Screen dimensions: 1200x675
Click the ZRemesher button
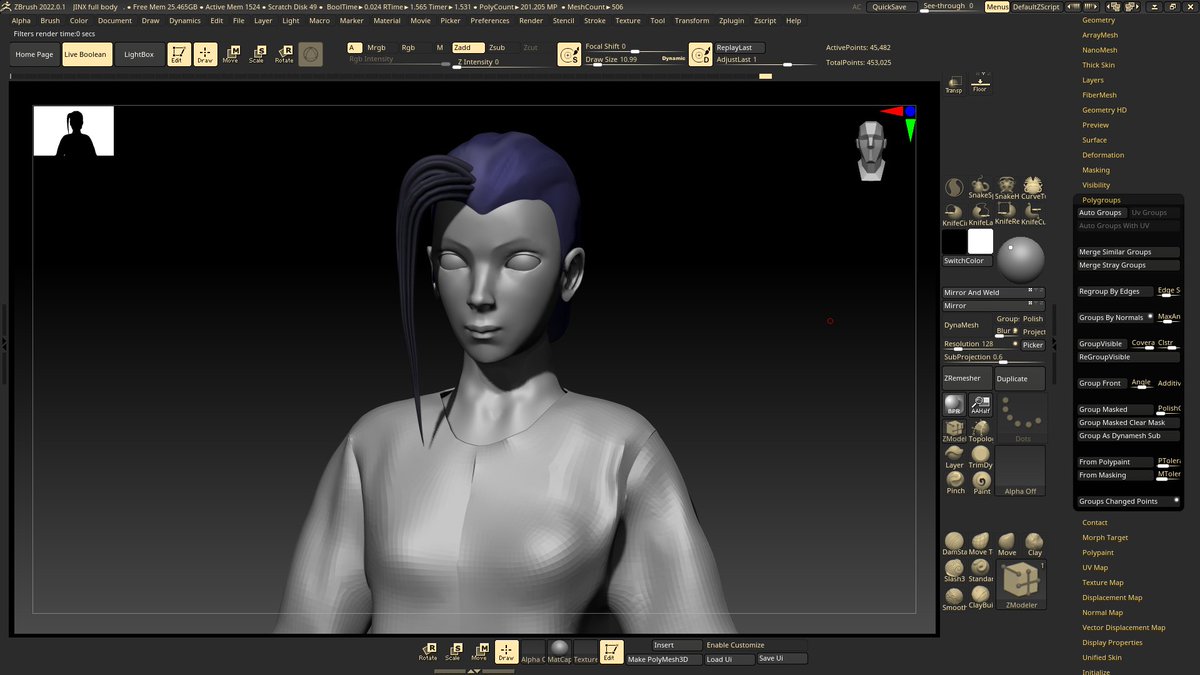point(968,378)
